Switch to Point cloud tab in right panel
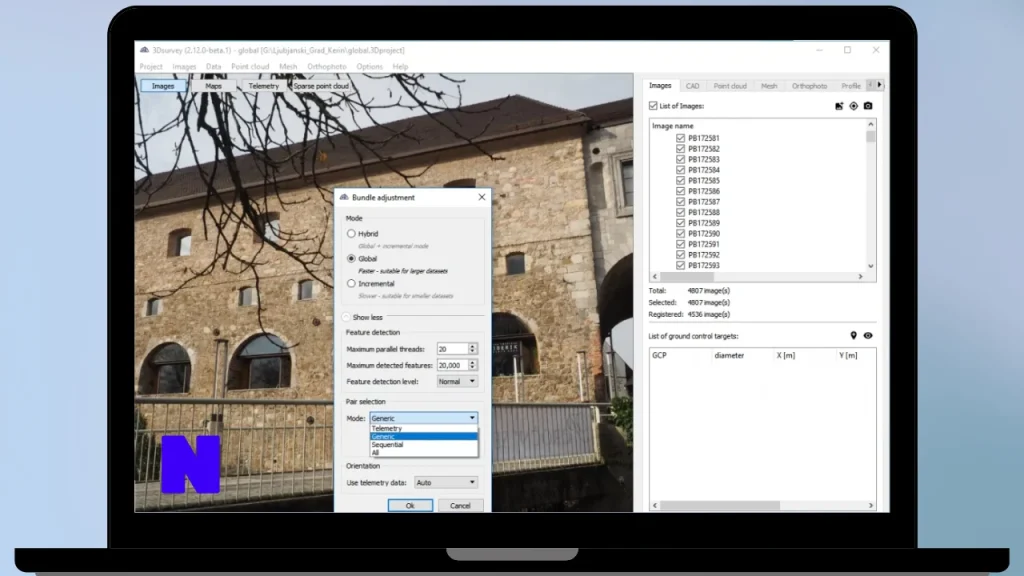 point(730,86)
